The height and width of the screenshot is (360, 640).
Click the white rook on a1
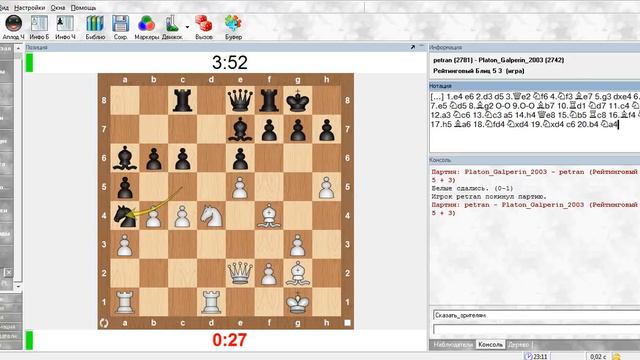pos(125,302)
